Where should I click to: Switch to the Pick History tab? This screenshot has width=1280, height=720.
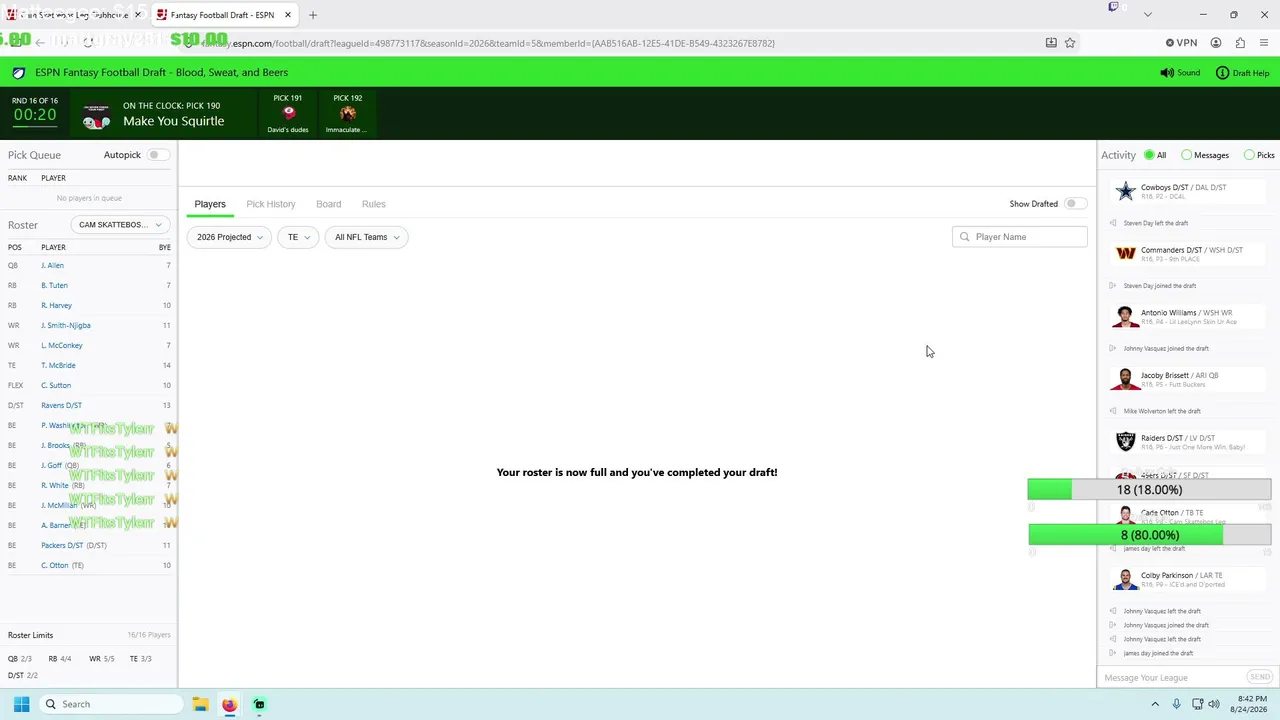tap(271, 204)
